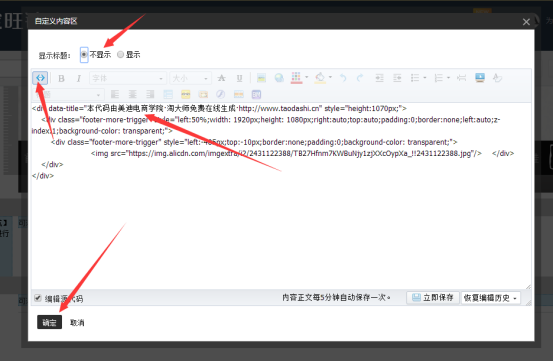554x362 pixels.
Task: Click the underline U toolbar icon
Action: pyautogui.click(x=239, y=78)
